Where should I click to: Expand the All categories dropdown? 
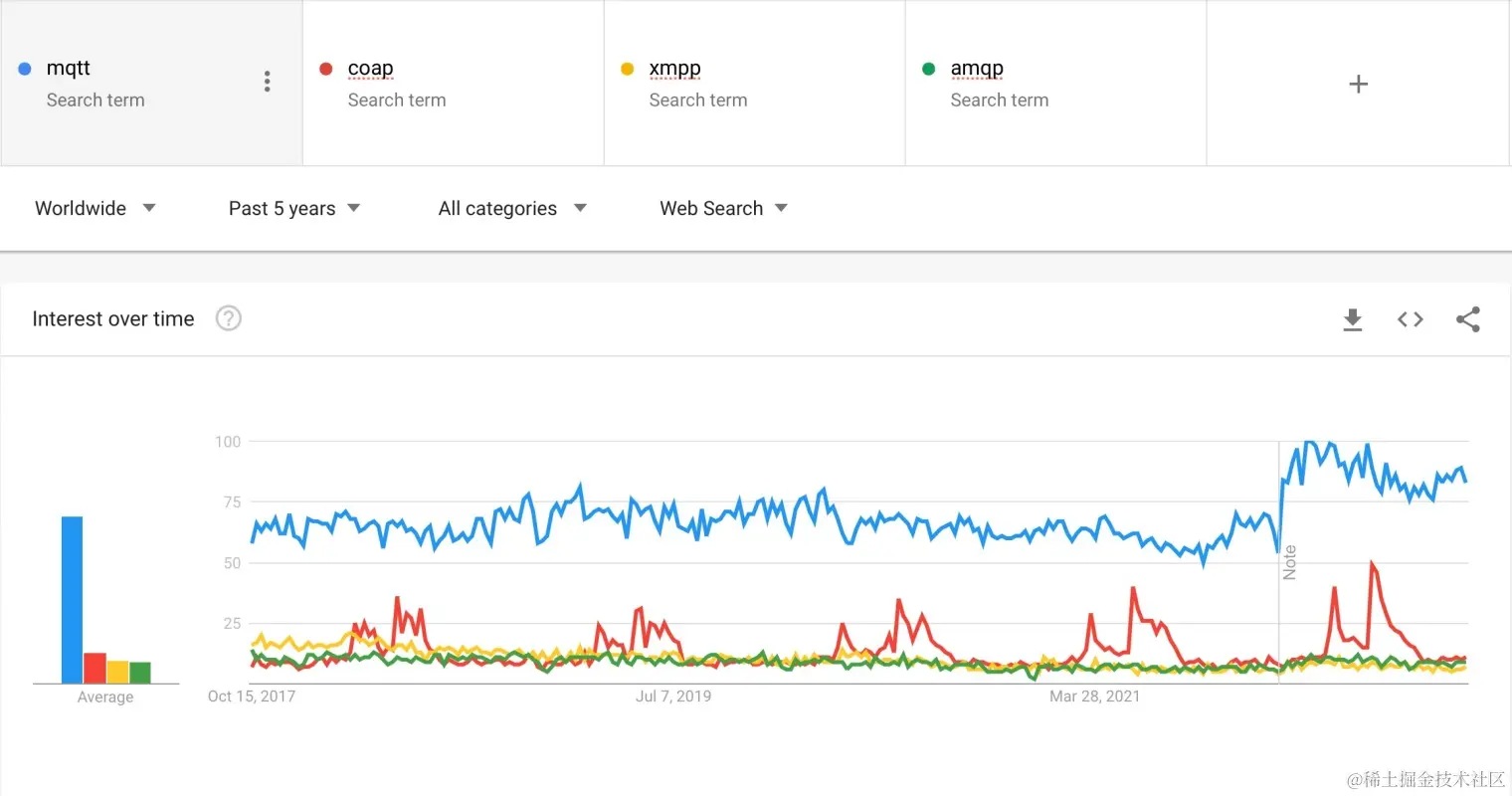point(512,208)
